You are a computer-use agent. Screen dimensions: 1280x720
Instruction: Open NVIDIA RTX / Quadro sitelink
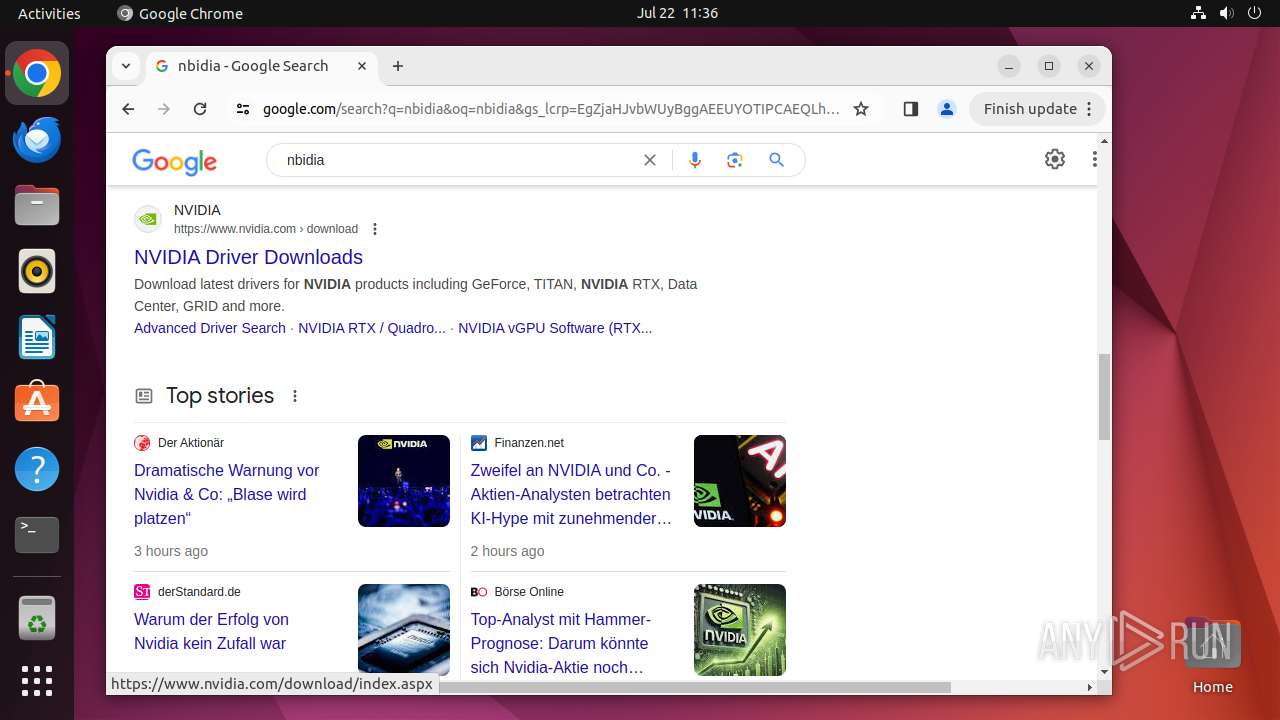coord(372,328)
